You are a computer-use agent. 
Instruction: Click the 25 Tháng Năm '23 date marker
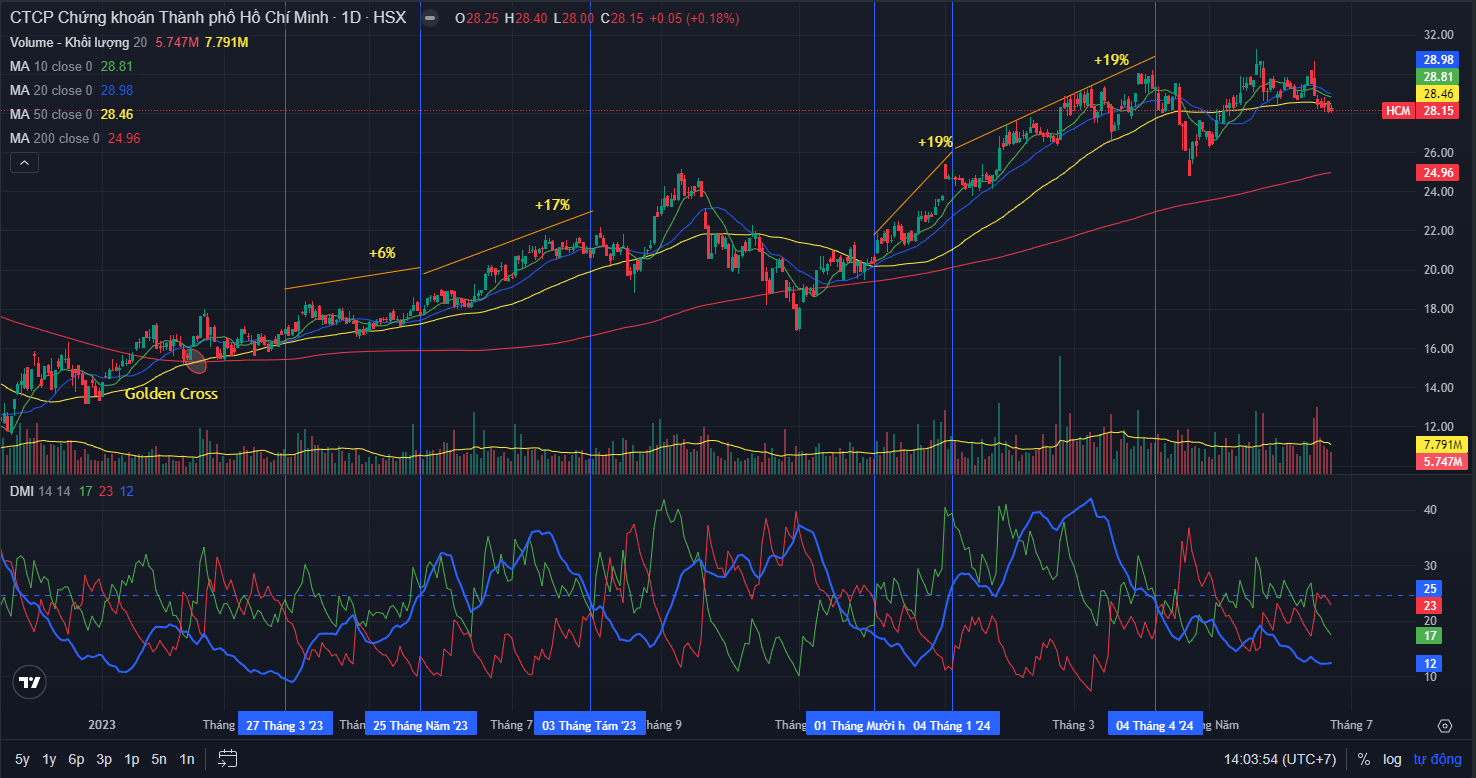point(420,725)
